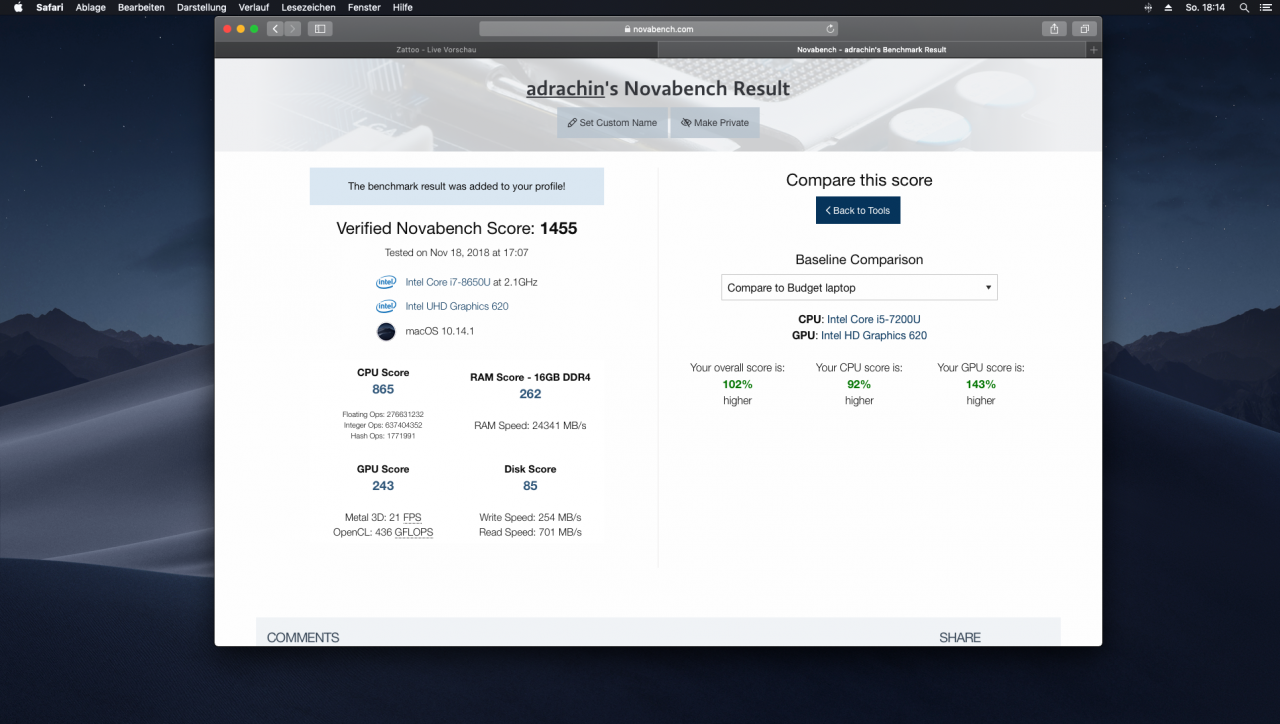1280x724 pixels.
Task: Open the Lesezeichen menu
Action: pyautogui.click(x=308, y=7)
